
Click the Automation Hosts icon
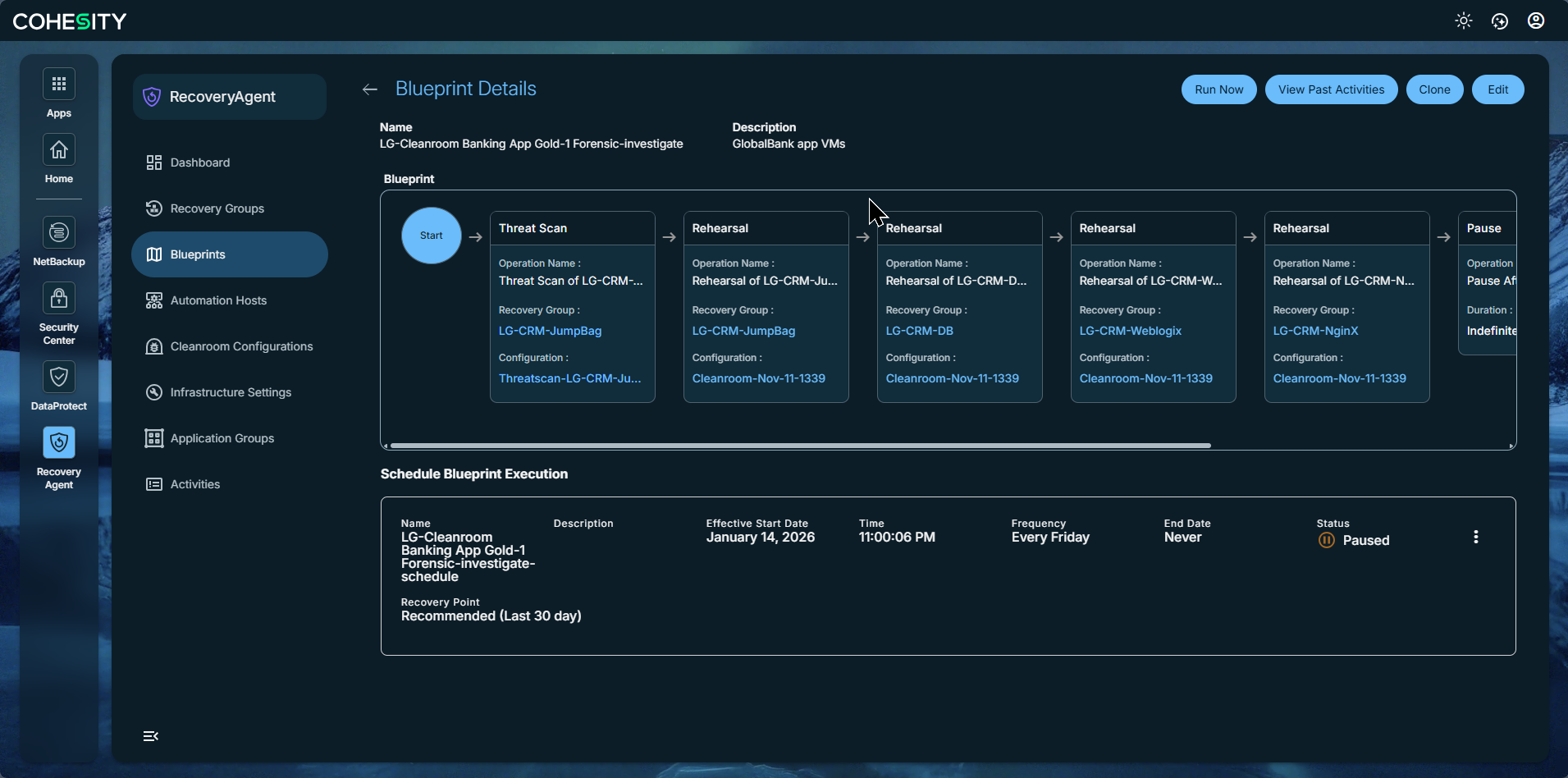[154, 300]
